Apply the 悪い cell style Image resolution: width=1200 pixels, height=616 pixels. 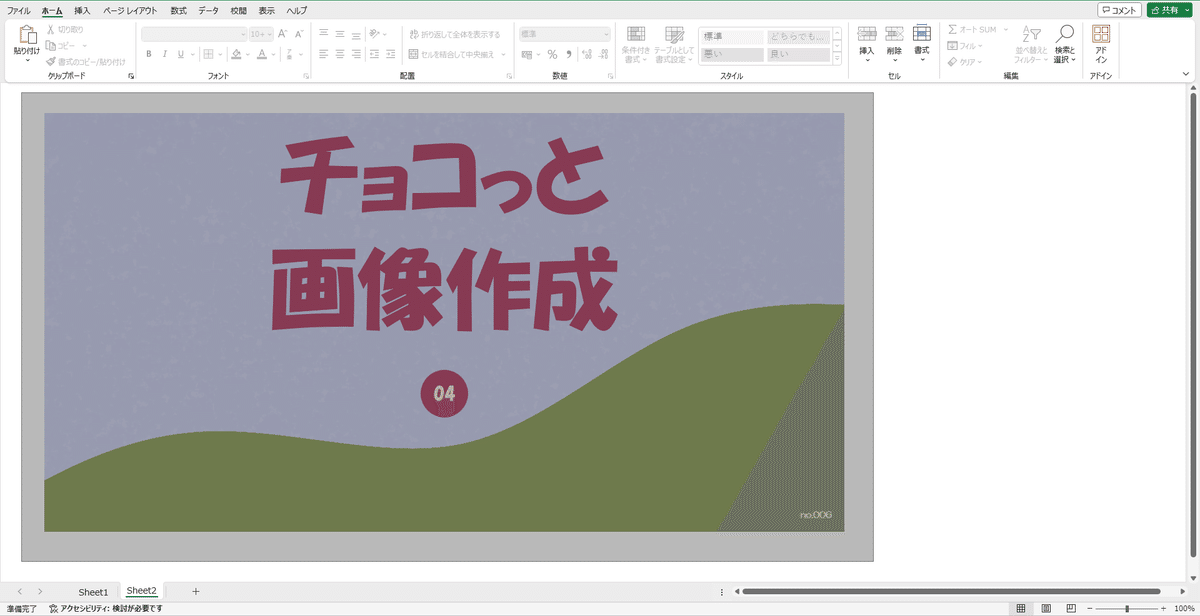click(x=731, y=54)
